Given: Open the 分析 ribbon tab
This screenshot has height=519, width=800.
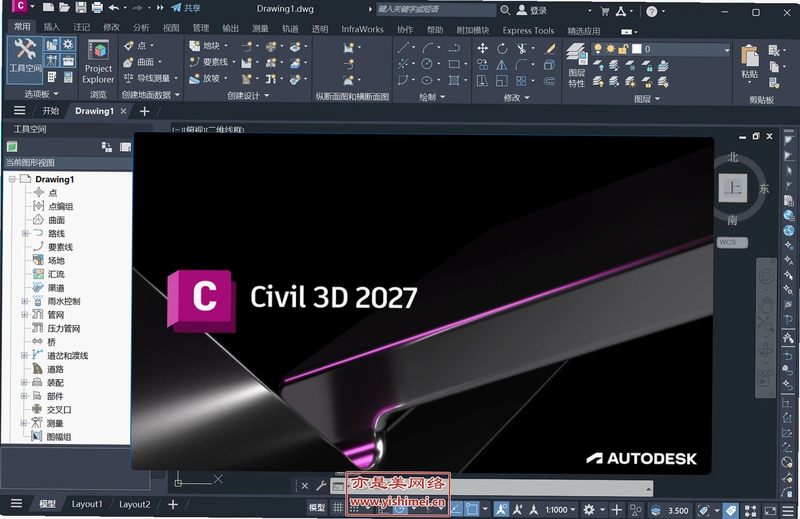Looking at the screenshot, I should point(141,28).
